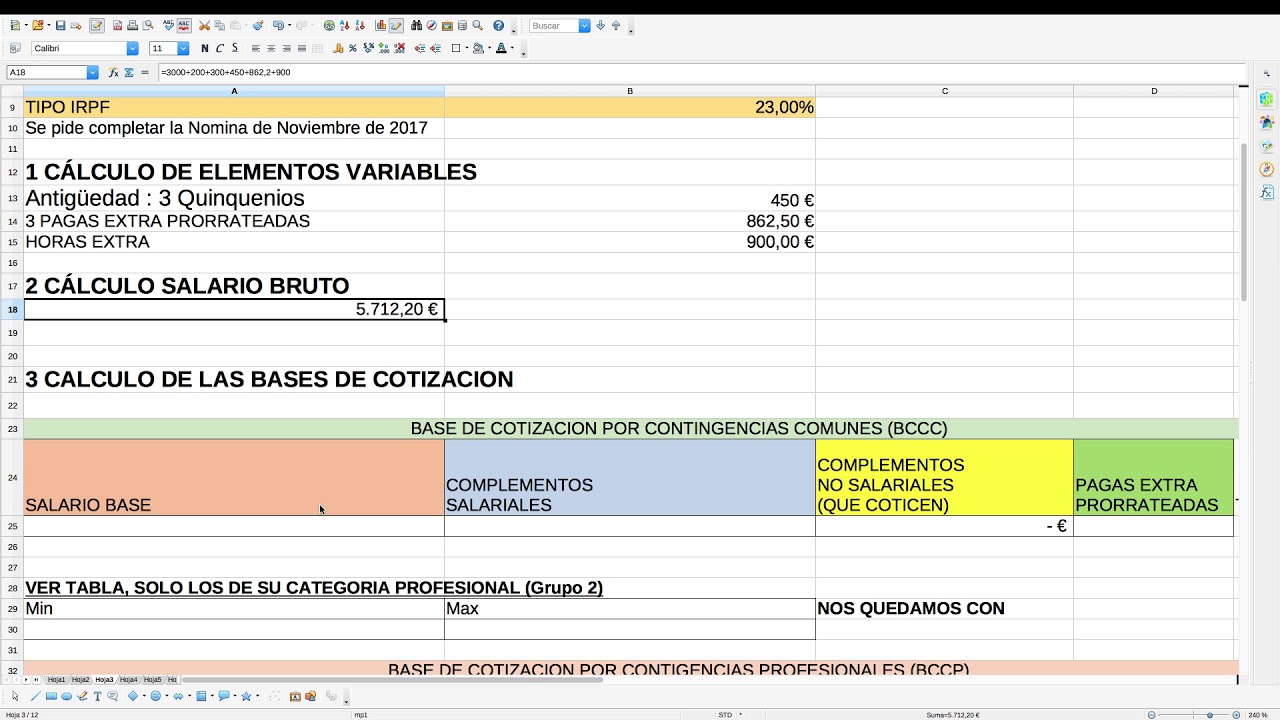Image resolution: width=1280 pixels, height=720 pixels.
Task: Zoom out with status bar minus button
Action: (1152, 715)
